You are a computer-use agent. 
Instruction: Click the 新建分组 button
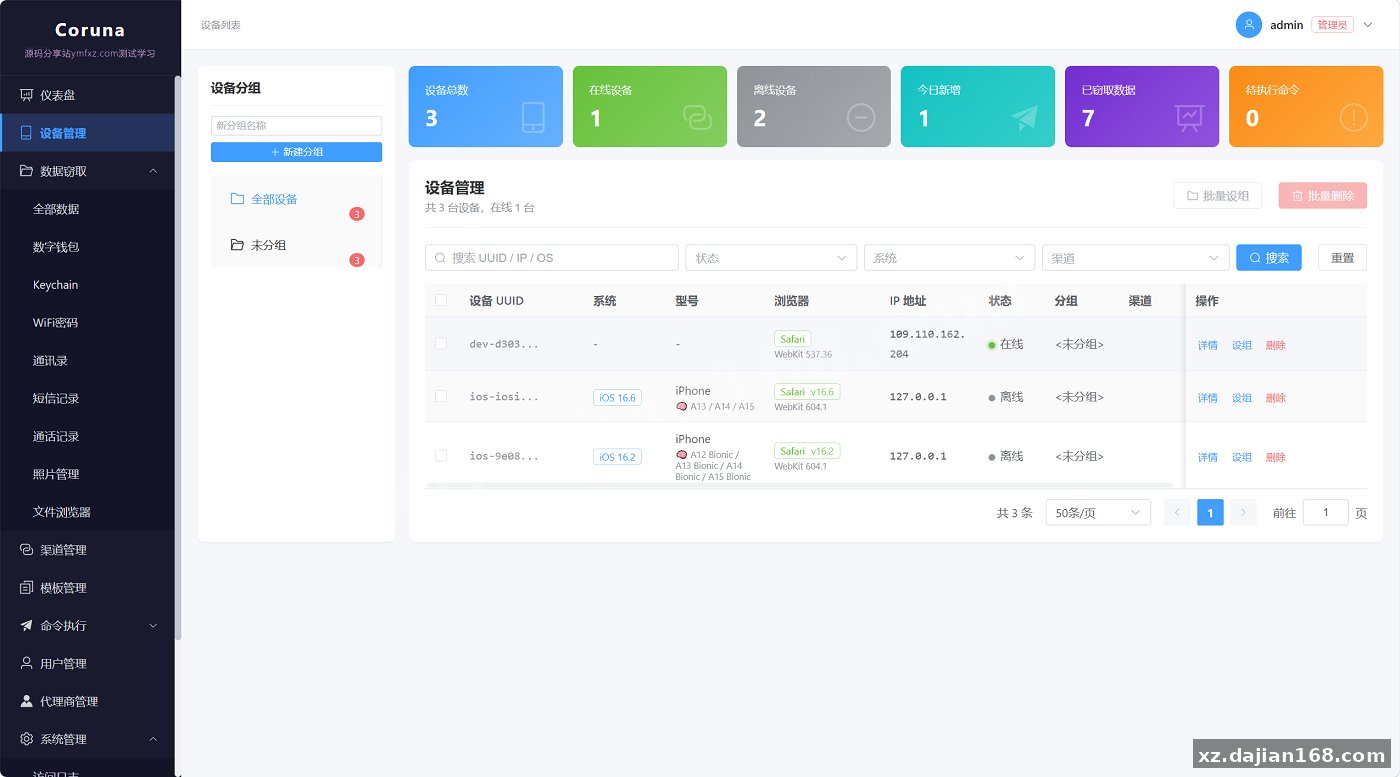pyautogui.click(x=296, y=152)
